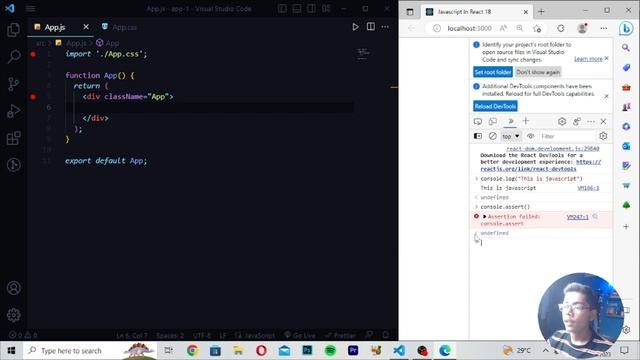Close the App.js tab
This screenshot has height=360, width=640.
click(x=86, y=27)
